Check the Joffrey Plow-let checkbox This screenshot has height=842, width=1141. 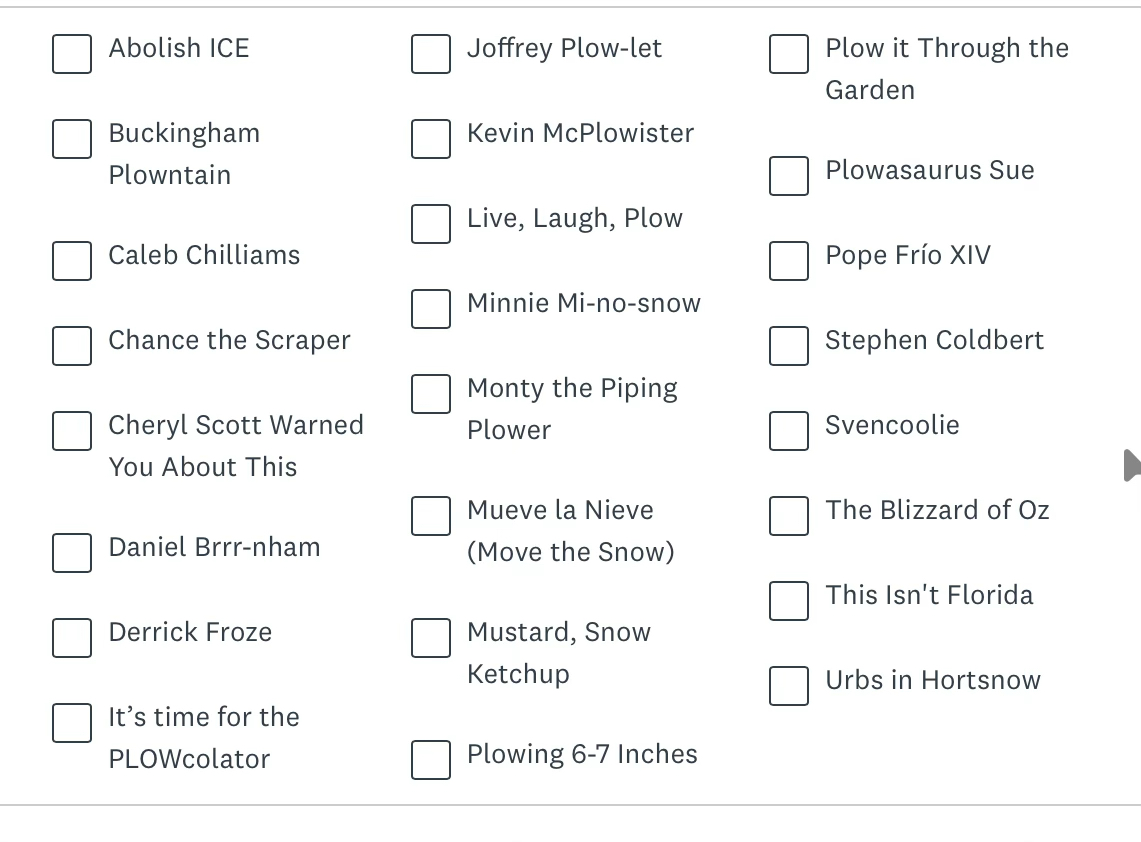pos(431,54)
